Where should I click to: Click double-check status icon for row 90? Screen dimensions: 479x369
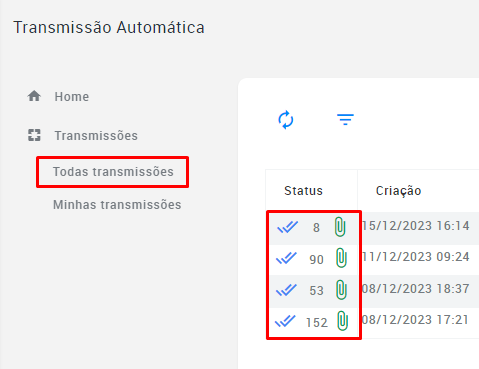[x=286, y=258]
